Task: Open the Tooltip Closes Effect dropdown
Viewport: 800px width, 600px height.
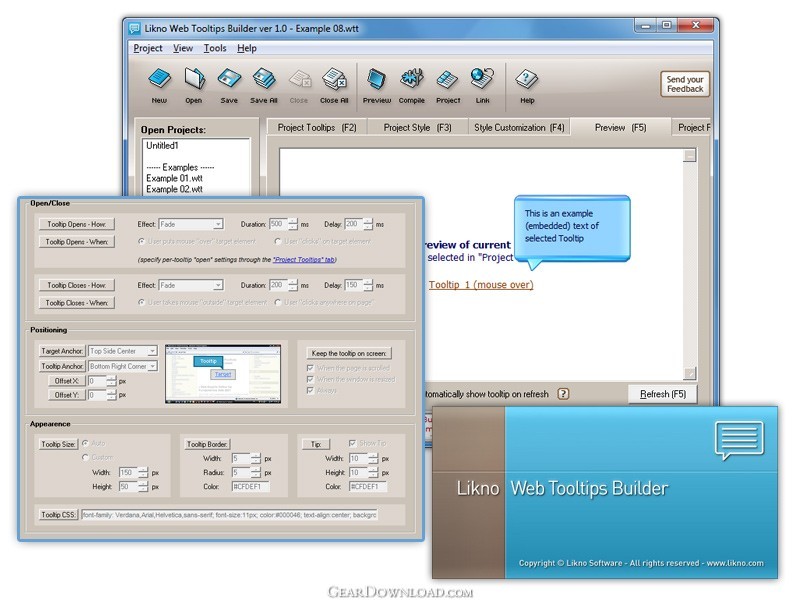Action: [191, 285]
